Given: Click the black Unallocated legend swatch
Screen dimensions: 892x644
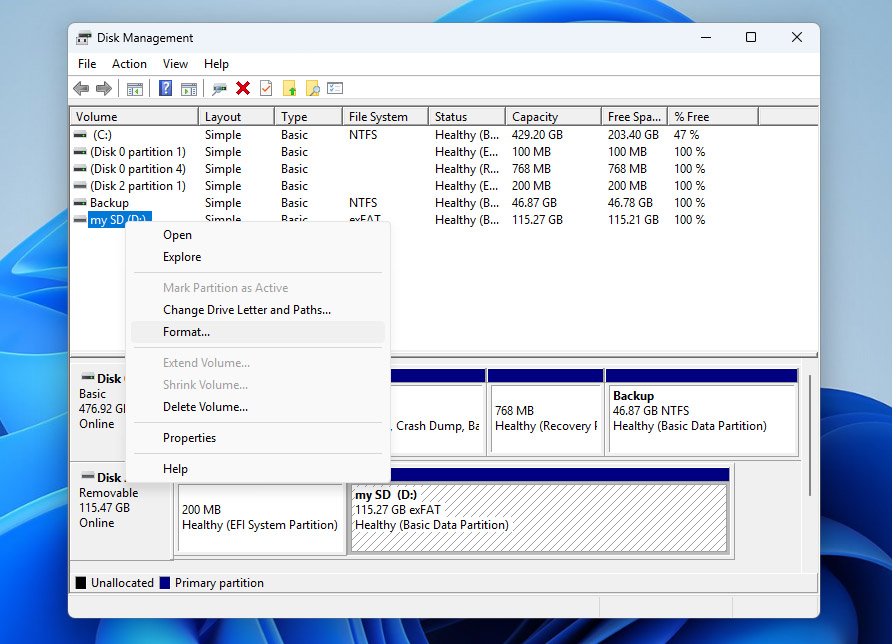Looking at the screenshot, I should (81, 583).
